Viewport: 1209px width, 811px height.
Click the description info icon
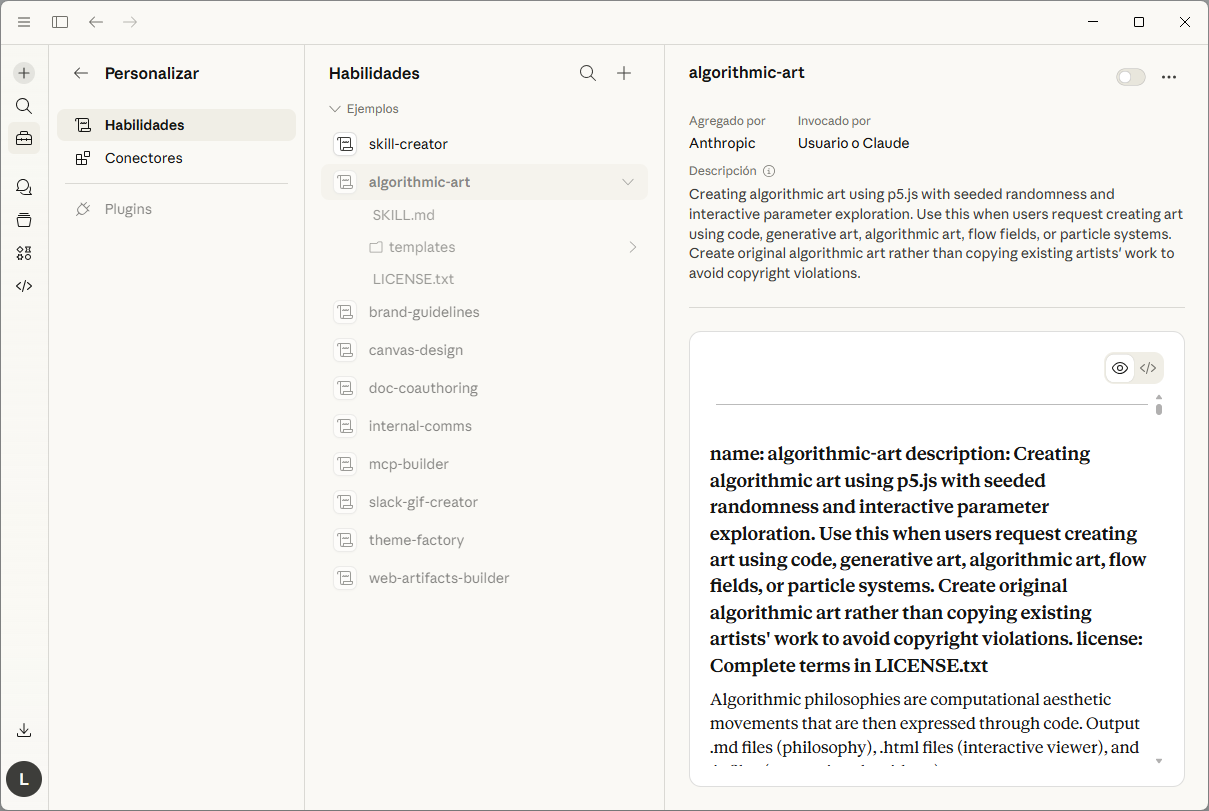pos(769,171)
